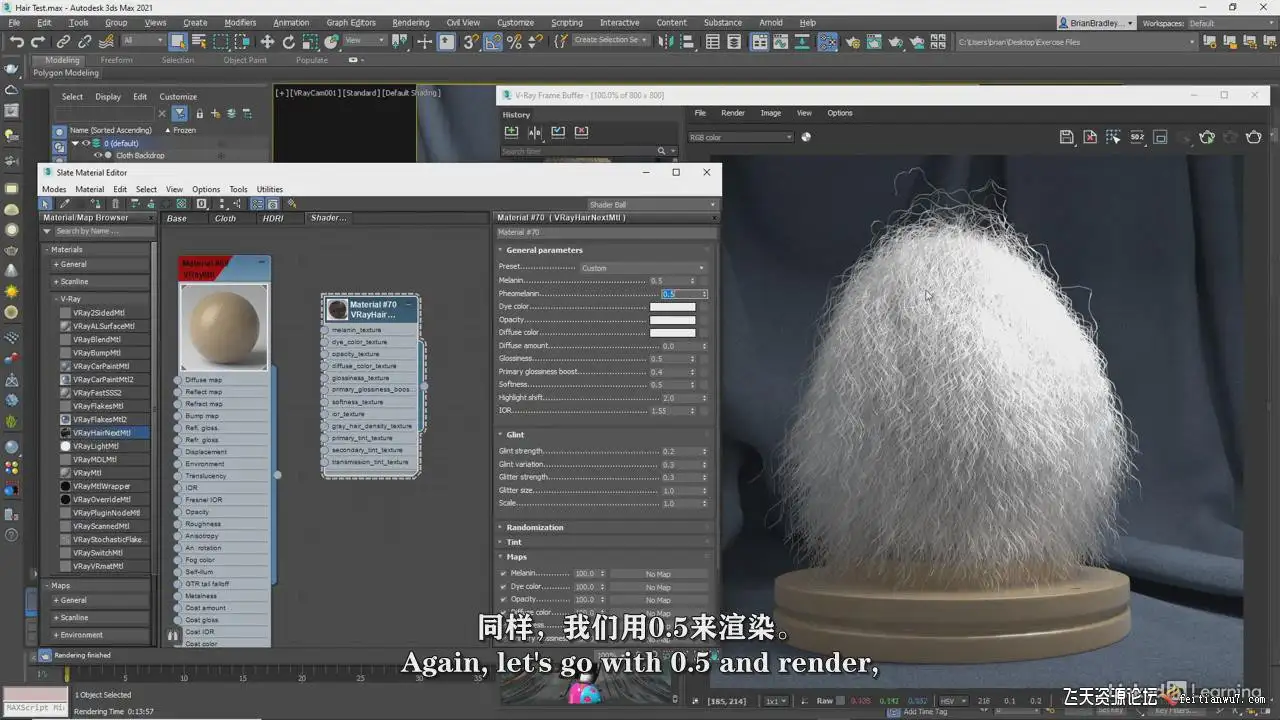Clear the image in V-Ray Frame Buffer
Screen dimensions: 1280x720
(1090, 137)
